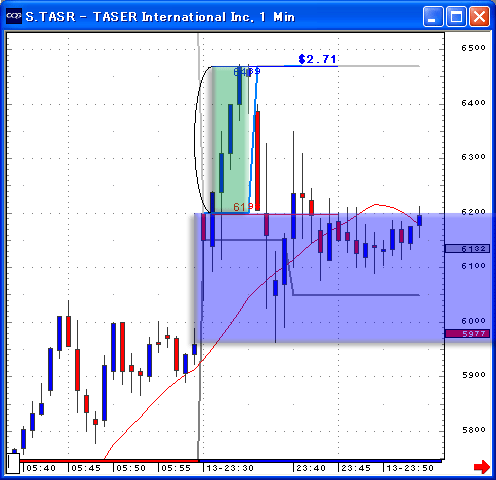The width and height of the screenshot is (496, 480).
Task: Click the 23:45 time axis label
Action: click(x=356, y=468)
